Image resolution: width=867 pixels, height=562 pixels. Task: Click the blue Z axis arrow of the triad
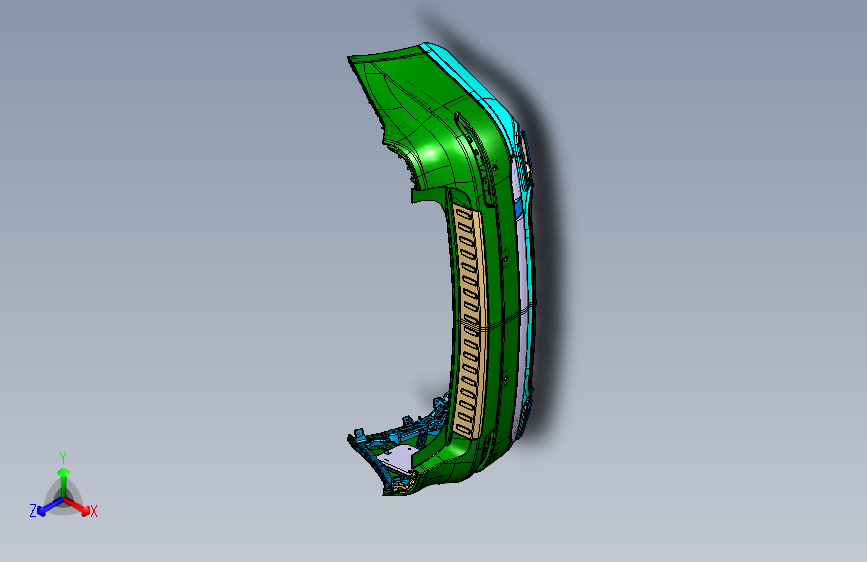coord(50,507)
